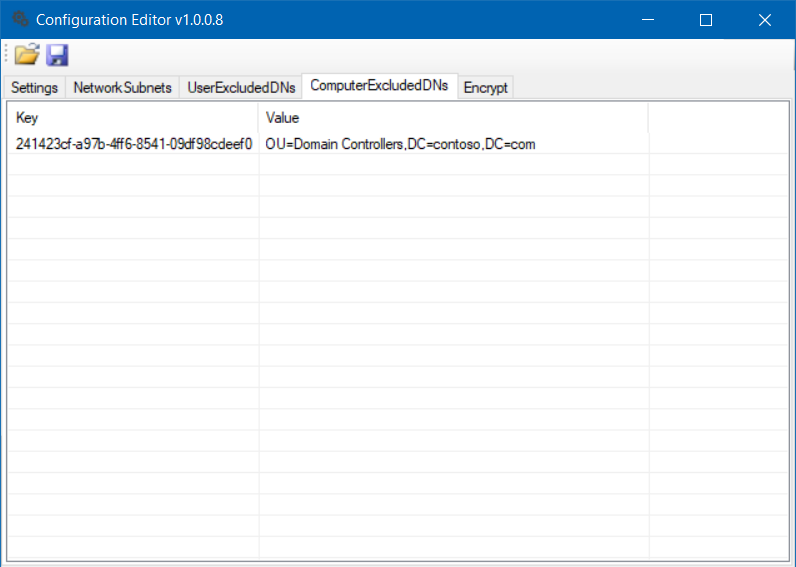Select the ComputerExcludedDNs tab
This screenshot has width=796, height=567.
[379, 85]
